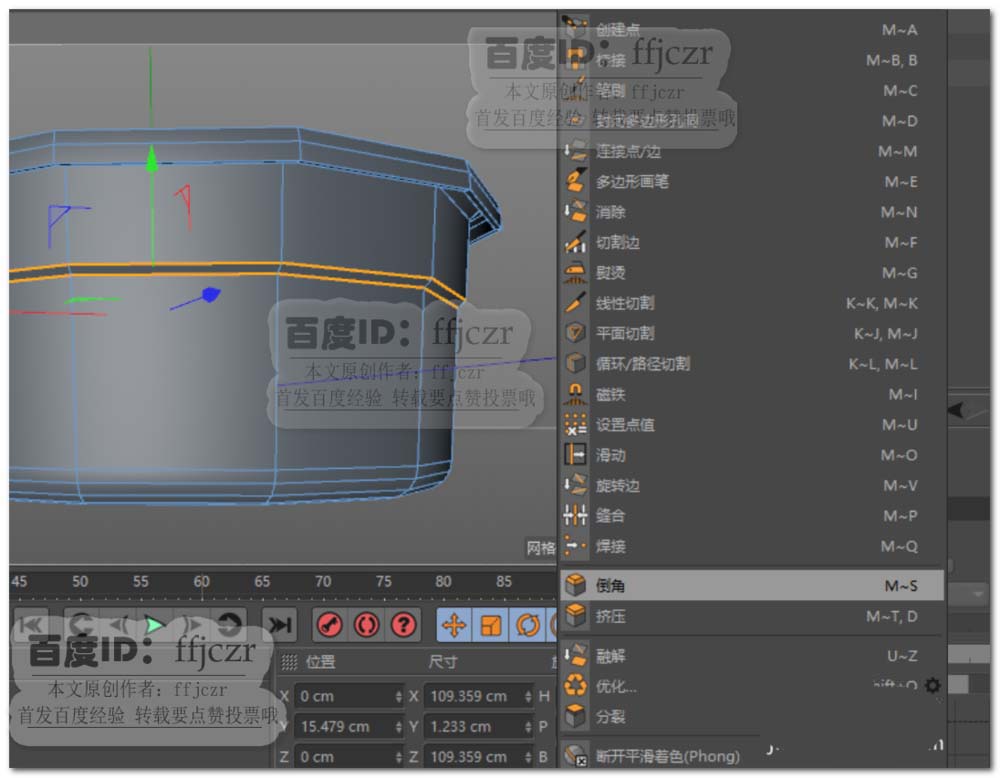The width and height of the screenshot is (1000, 778).
Task: Click the green Y-axis arrow handle in viewport
Action: pos(152,159)
